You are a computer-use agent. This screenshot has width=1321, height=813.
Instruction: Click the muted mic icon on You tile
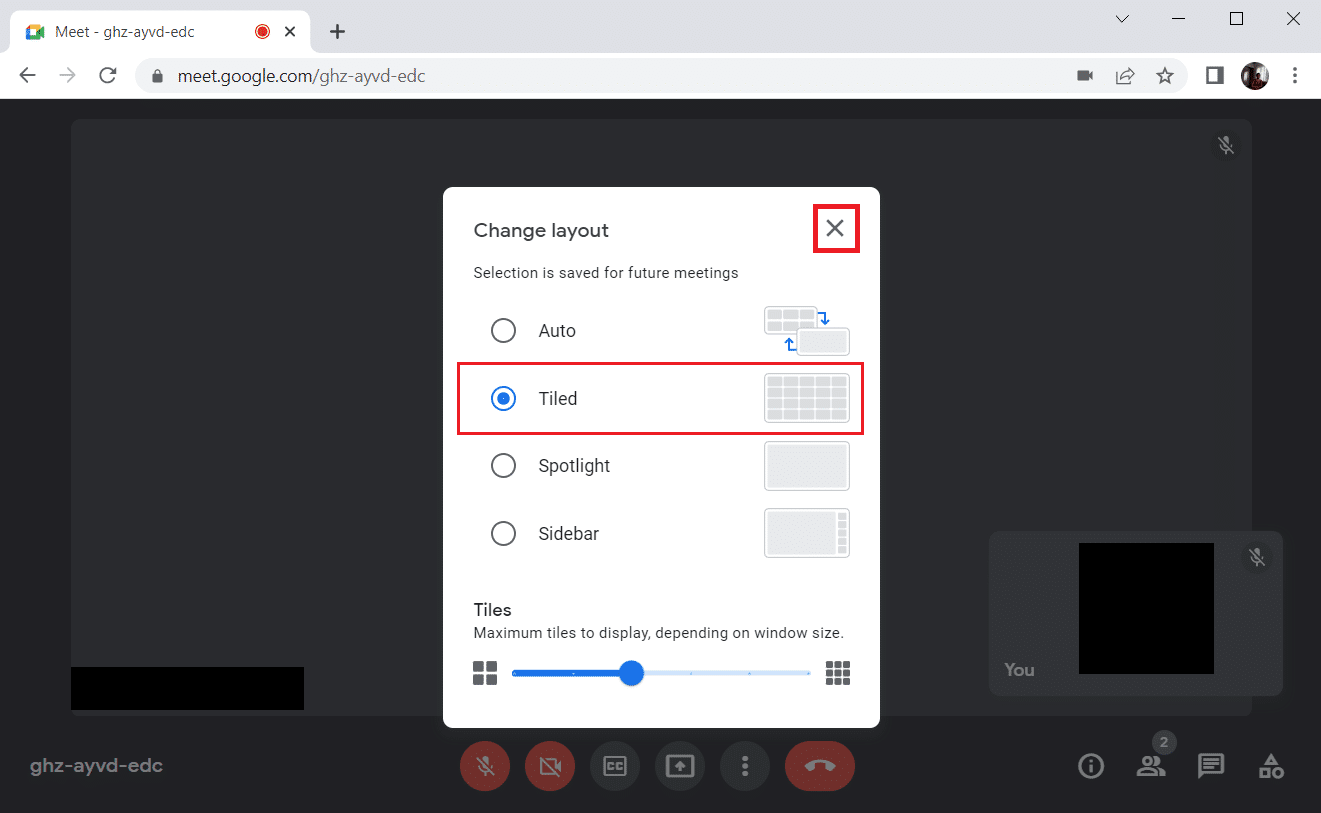1257,558
